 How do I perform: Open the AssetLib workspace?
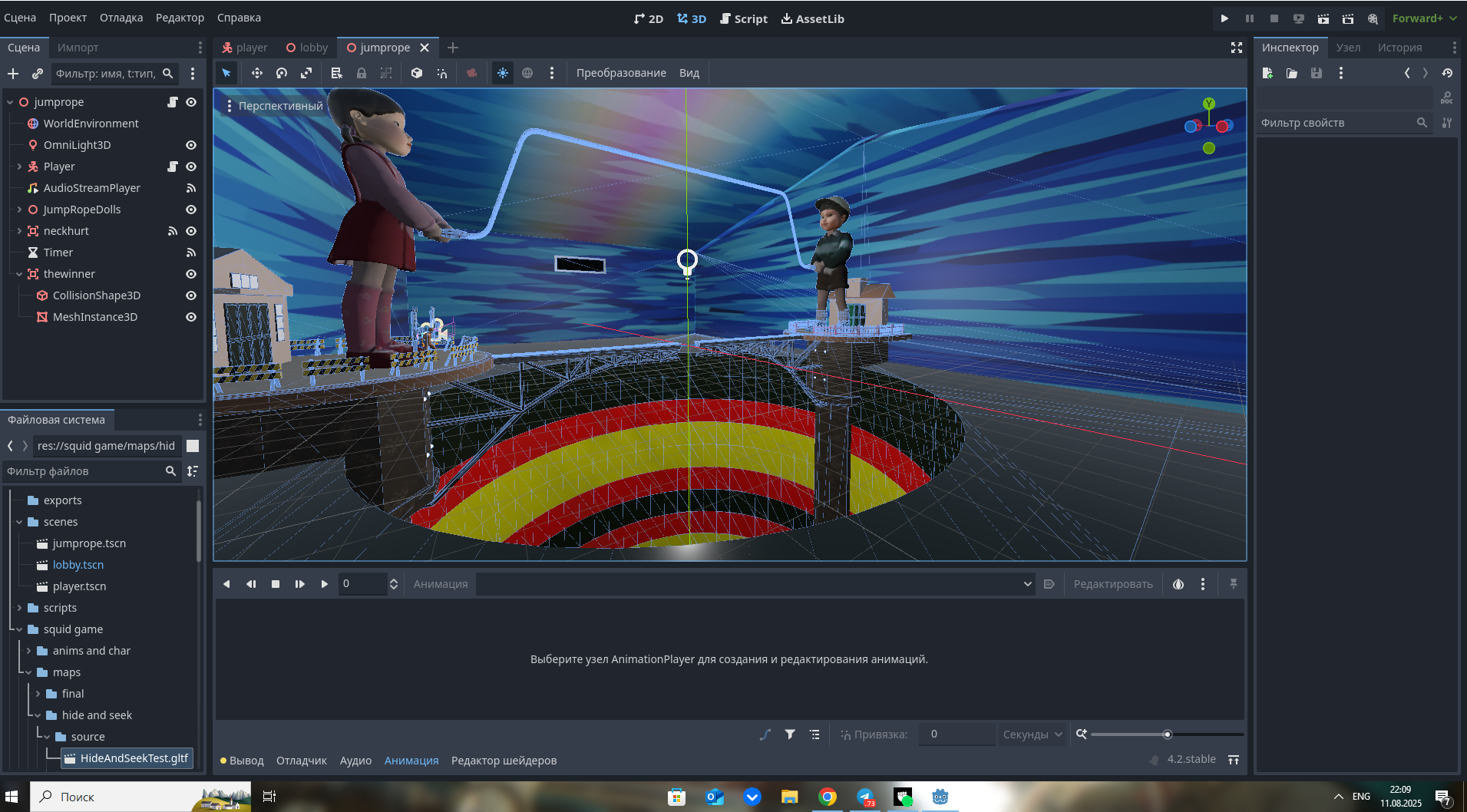[813, 18]
